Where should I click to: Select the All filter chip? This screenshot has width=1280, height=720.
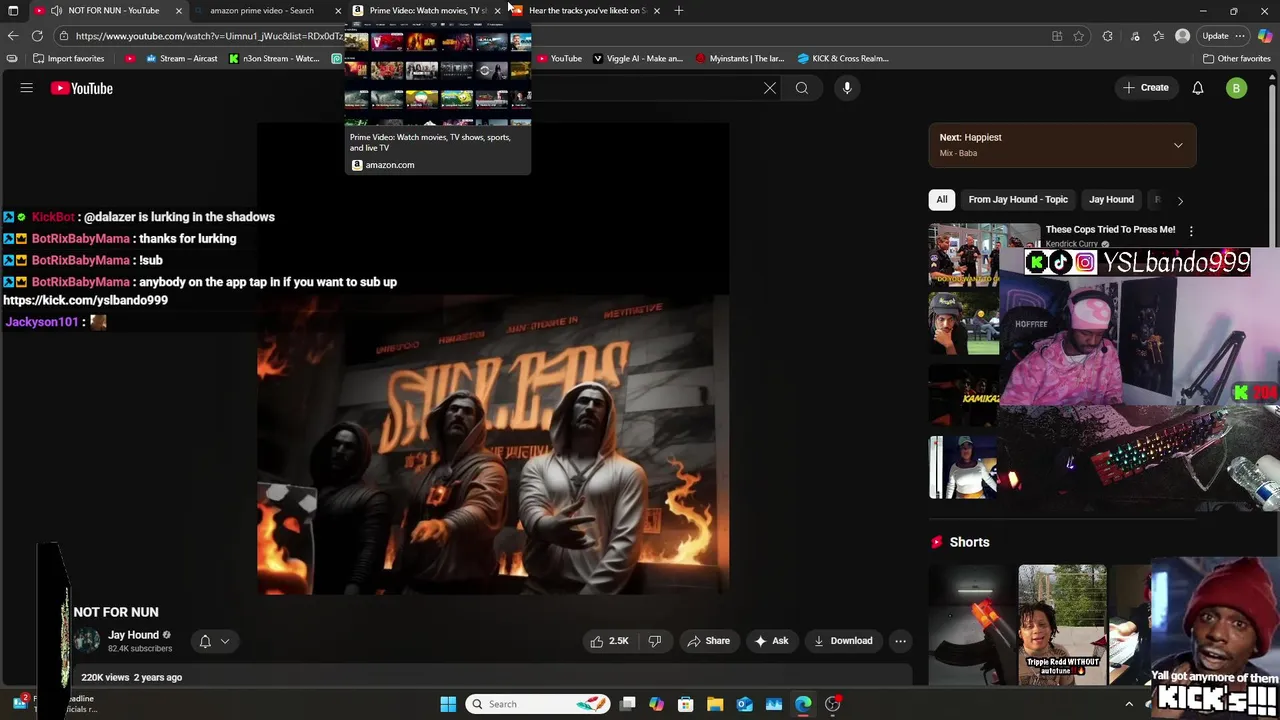[942, 199]
